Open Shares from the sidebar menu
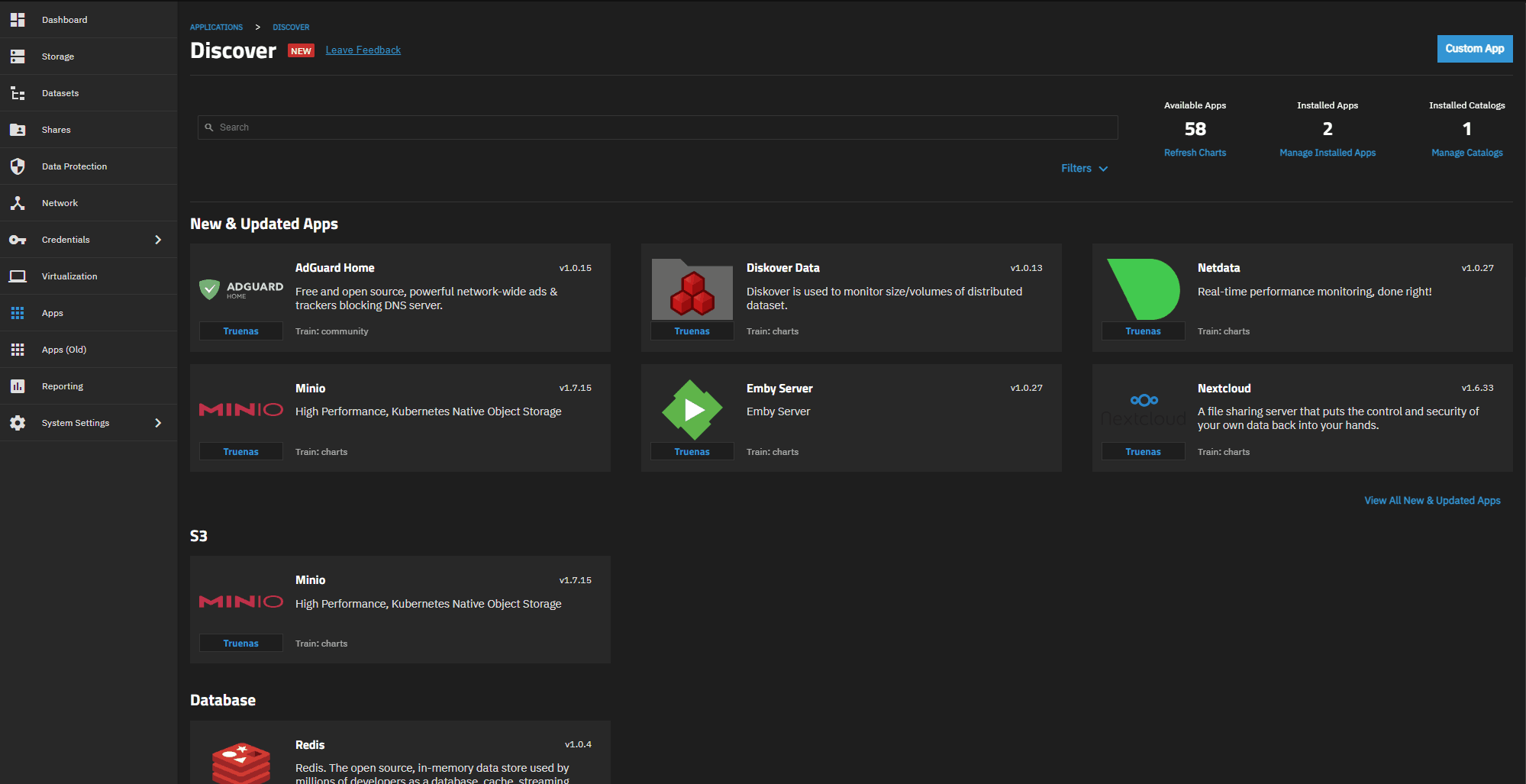The width and height of the screenshot is (1526, 784). click(x=56, y=130)
